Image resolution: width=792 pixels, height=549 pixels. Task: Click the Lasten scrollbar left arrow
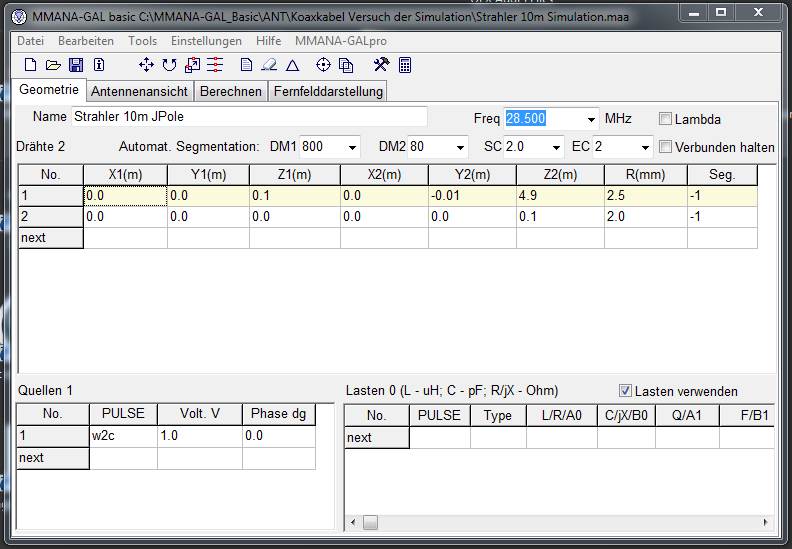tap(353, 522)
